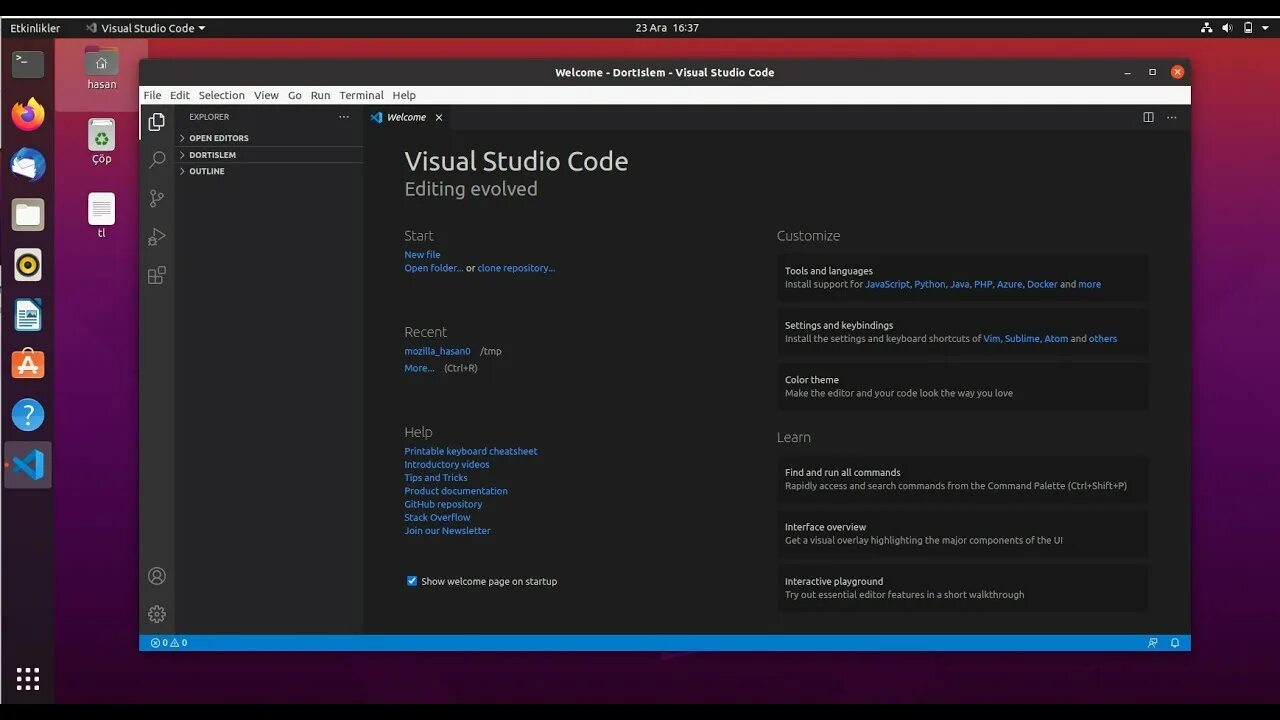Close the Welcome tab
The width and height of the screenshot is (1280, 720).
click(x=438, y=117)
